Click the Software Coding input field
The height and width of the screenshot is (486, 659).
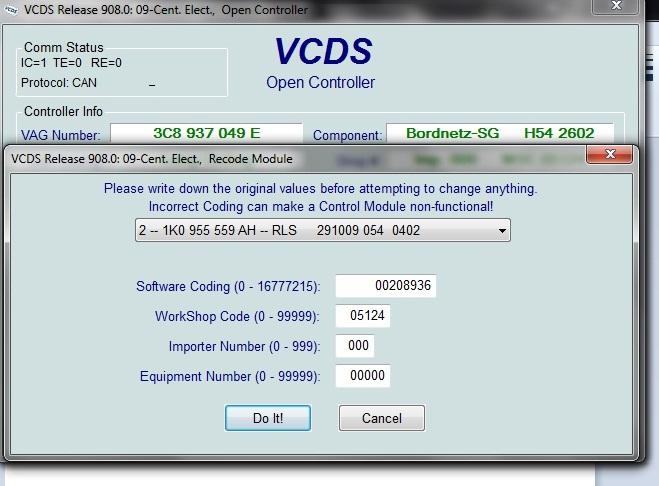pyautogui.click(x=386, y=286)
